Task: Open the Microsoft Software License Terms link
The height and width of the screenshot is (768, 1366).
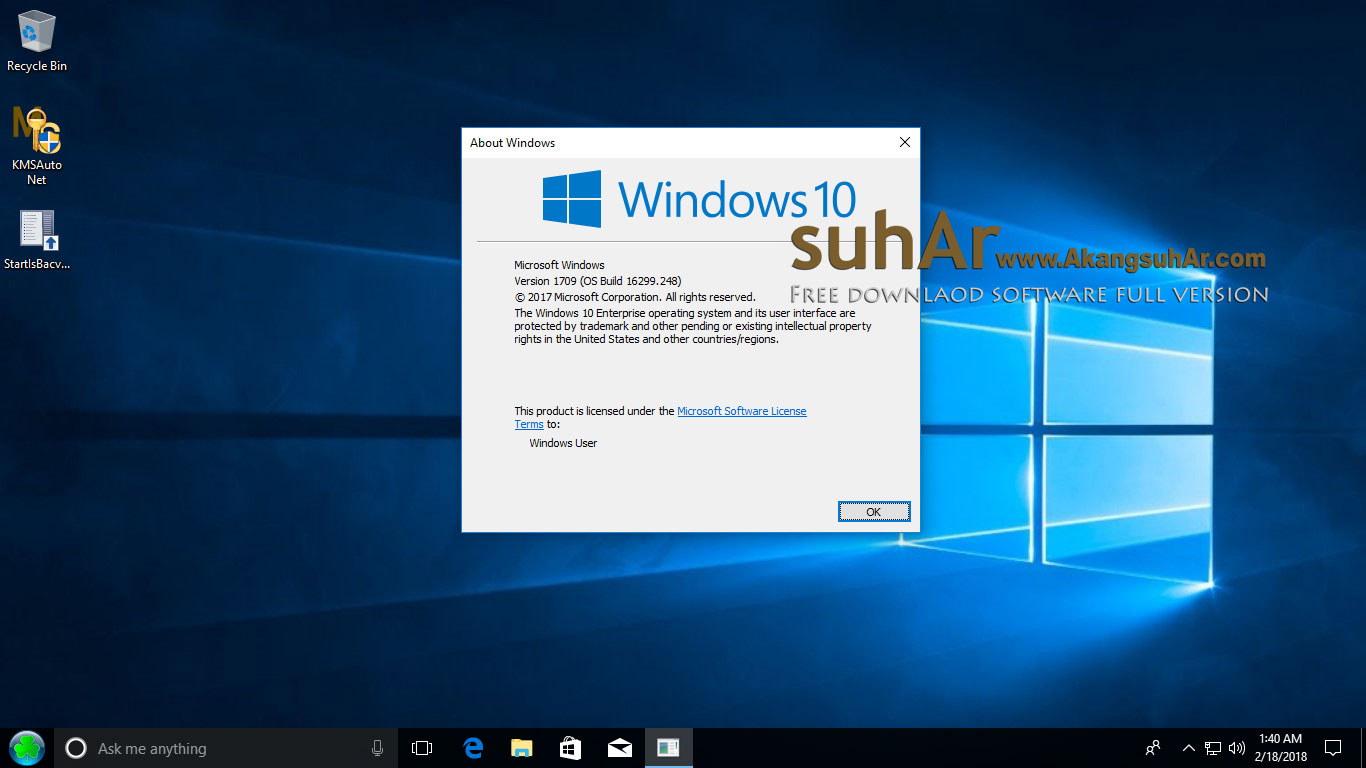Action: point(660,418)
